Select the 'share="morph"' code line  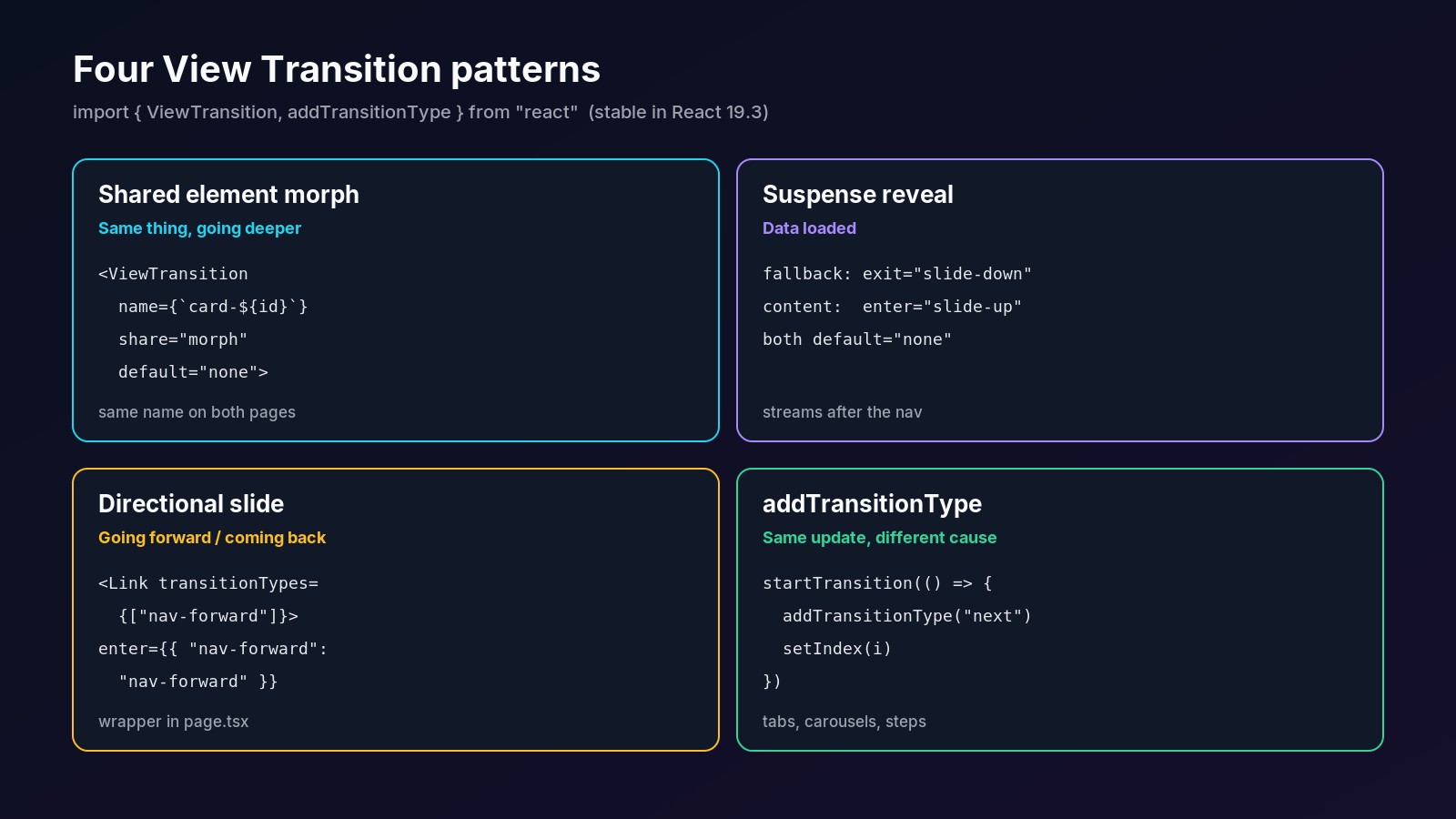click(183, 339)
